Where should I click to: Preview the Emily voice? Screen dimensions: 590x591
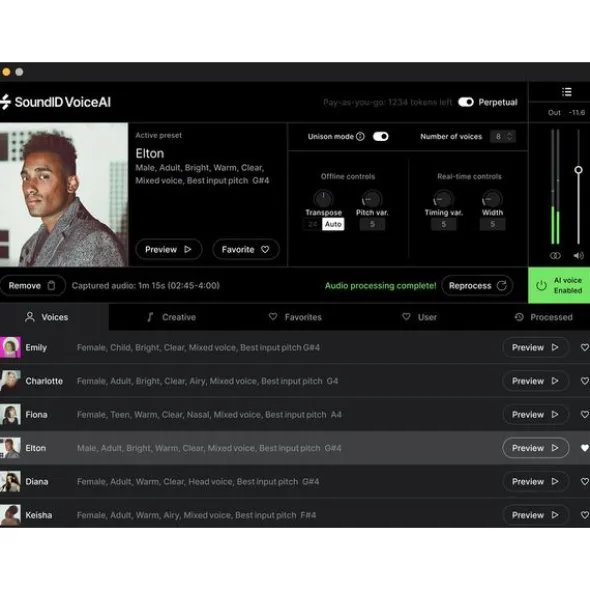(535, 348)
